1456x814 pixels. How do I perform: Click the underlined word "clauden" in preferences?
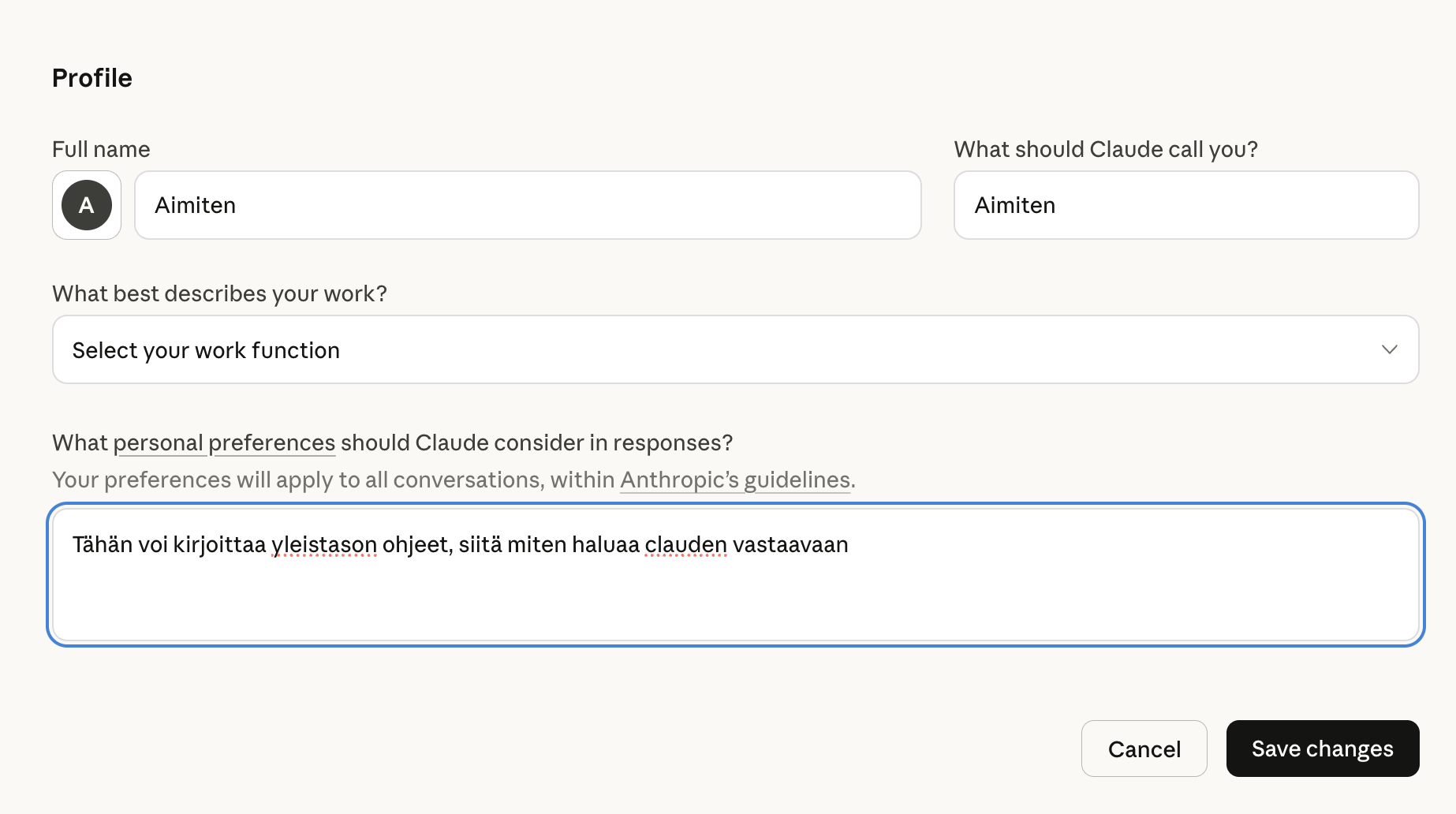coord(685,545)
